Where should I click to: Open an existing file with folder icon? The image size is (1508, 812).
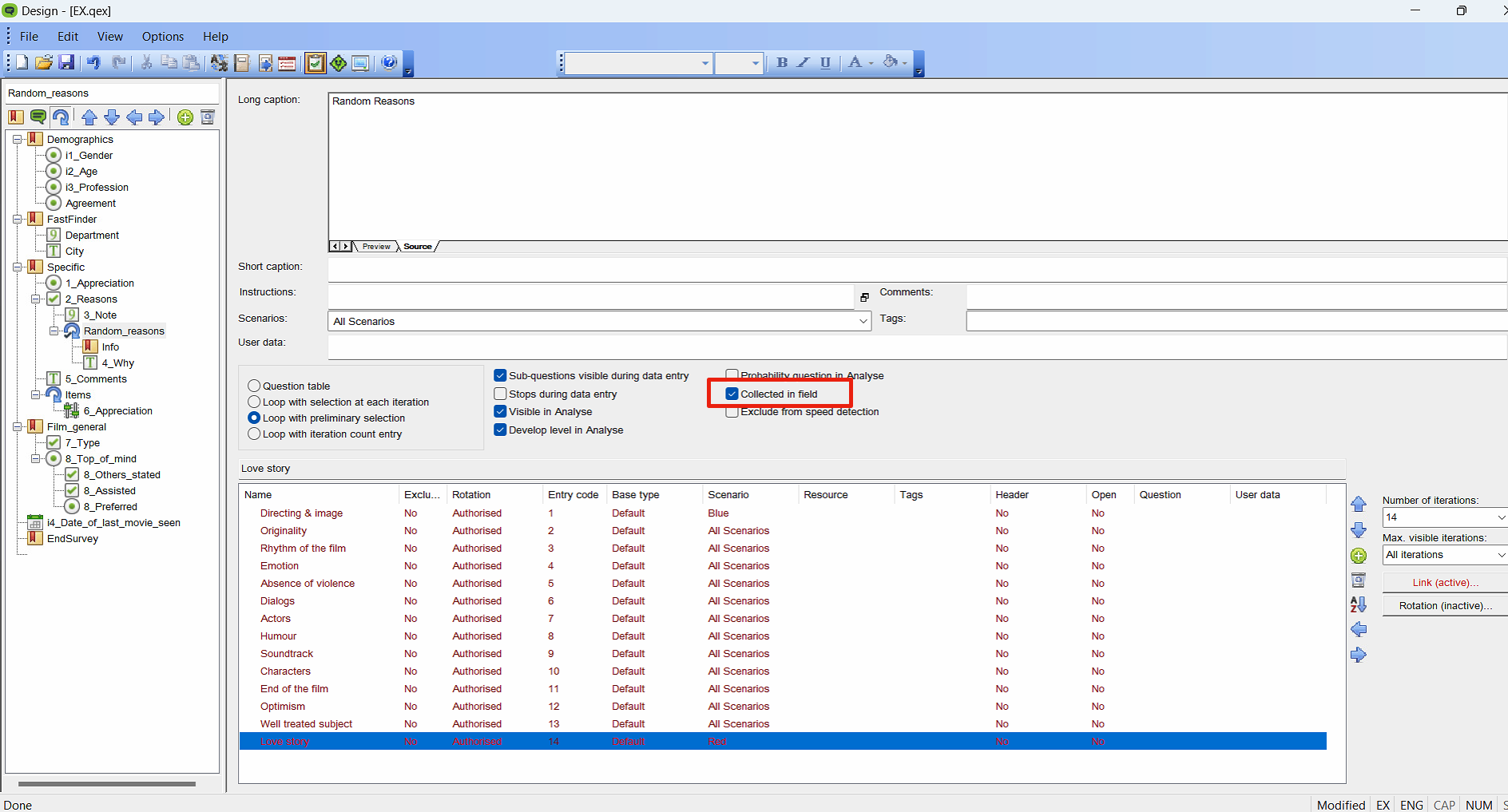[44, 62]
